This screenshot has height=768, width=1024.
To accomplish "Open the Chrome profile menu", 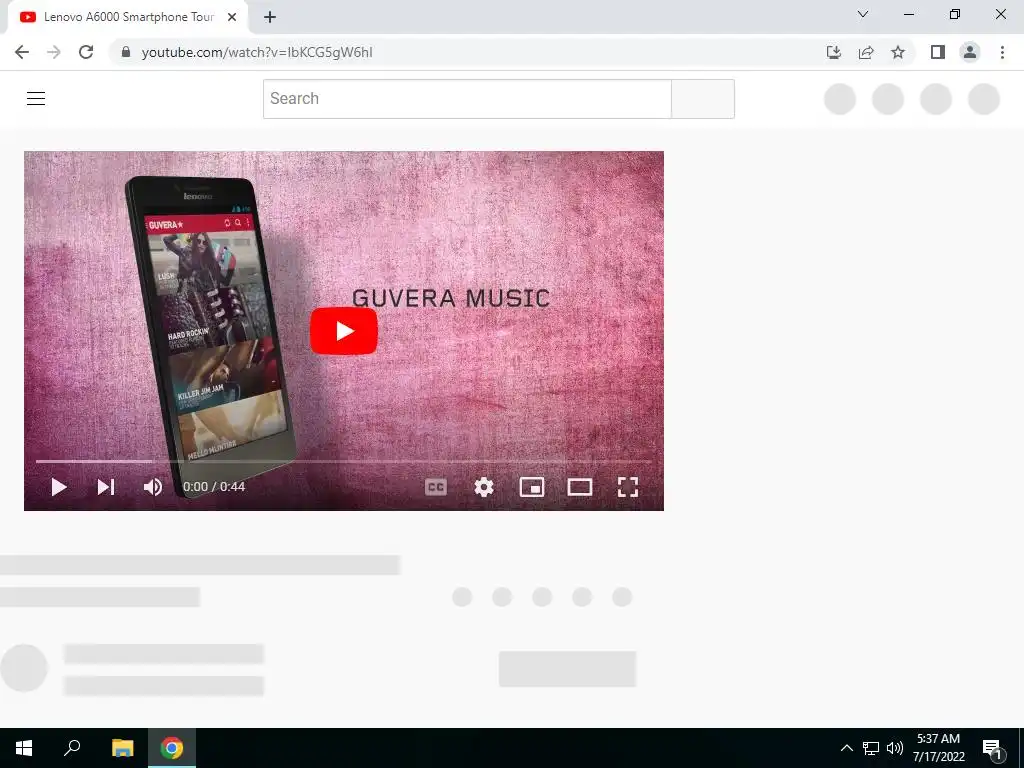I will tap(970, 52).
